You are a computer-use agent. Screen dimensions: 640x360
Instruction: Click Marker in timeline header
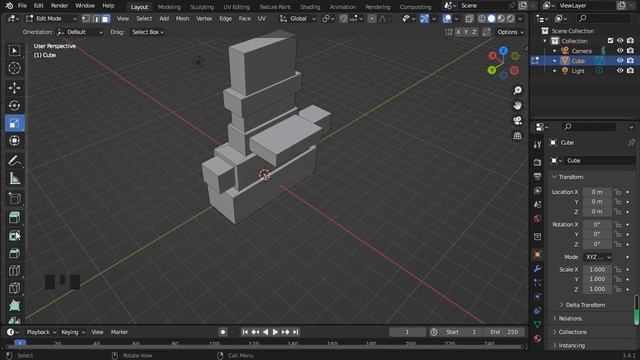coord(119,332)
